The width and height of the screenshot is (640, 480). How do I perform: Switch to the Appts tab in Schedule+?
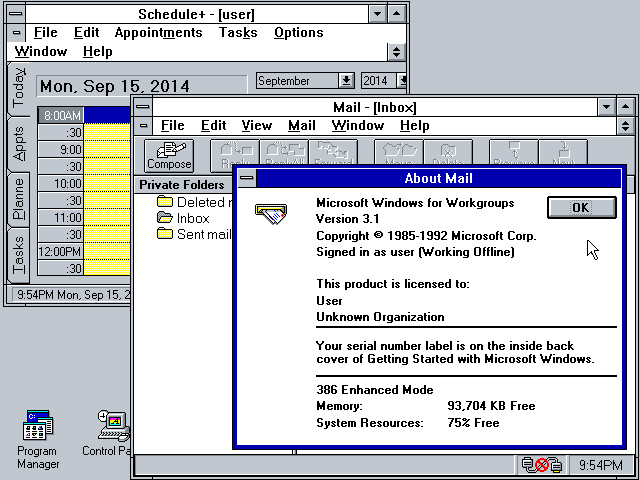coord(18,144)
